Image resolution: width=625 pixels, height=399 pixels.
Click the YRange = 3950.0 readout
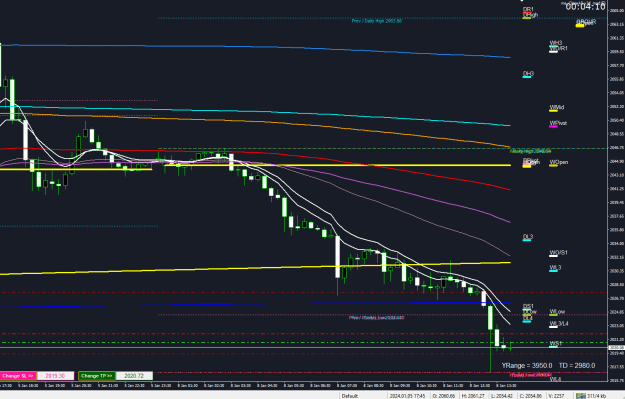point(527,366)
